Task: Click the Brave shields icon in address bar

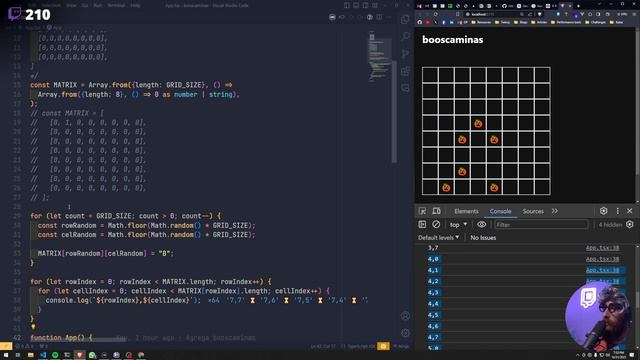Action: point(540,14)
